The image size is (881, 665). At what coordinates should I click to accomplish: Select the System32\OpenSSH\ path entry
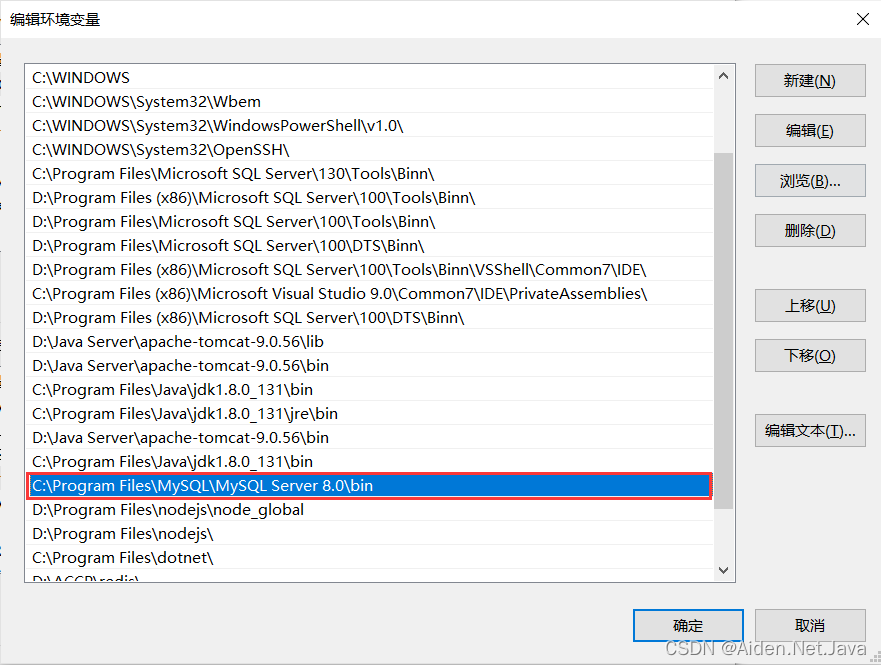coord(369,150)
